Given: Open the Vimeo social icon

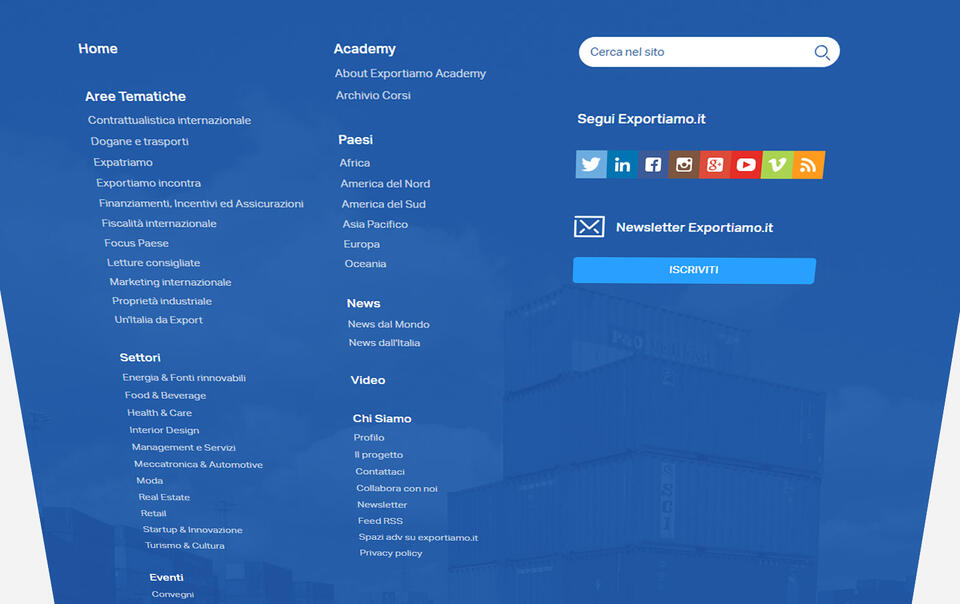Looking at the screenshot, I should pyautogui.click(x=778, y=164).
